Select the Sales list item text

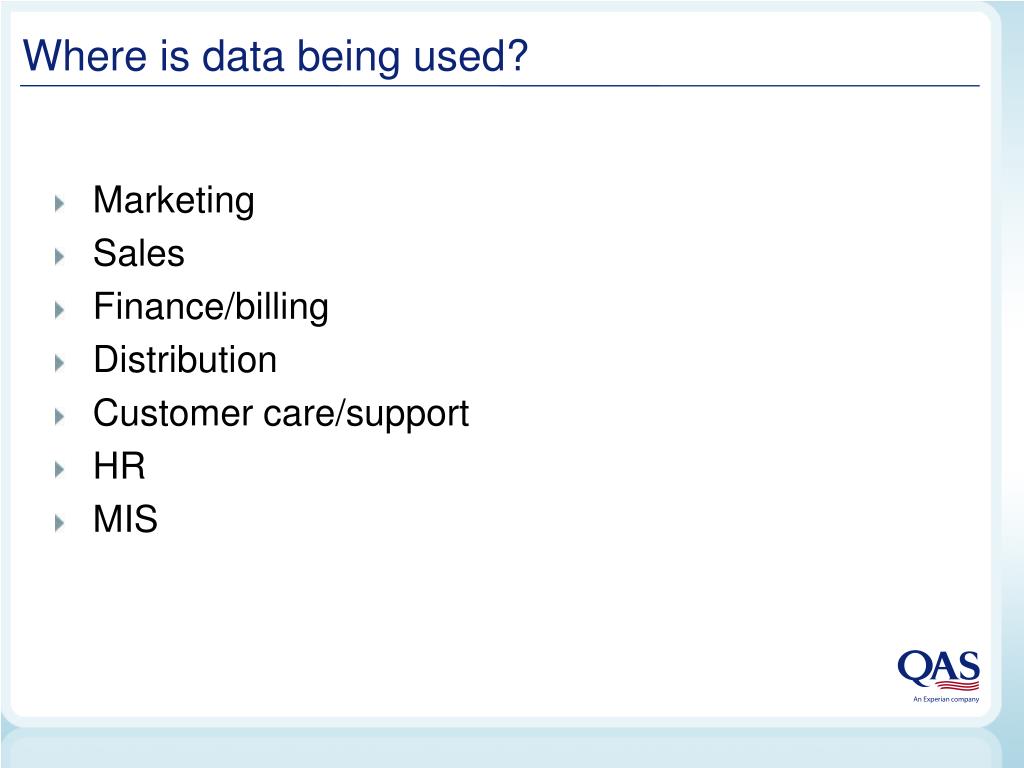click(138, 253)
